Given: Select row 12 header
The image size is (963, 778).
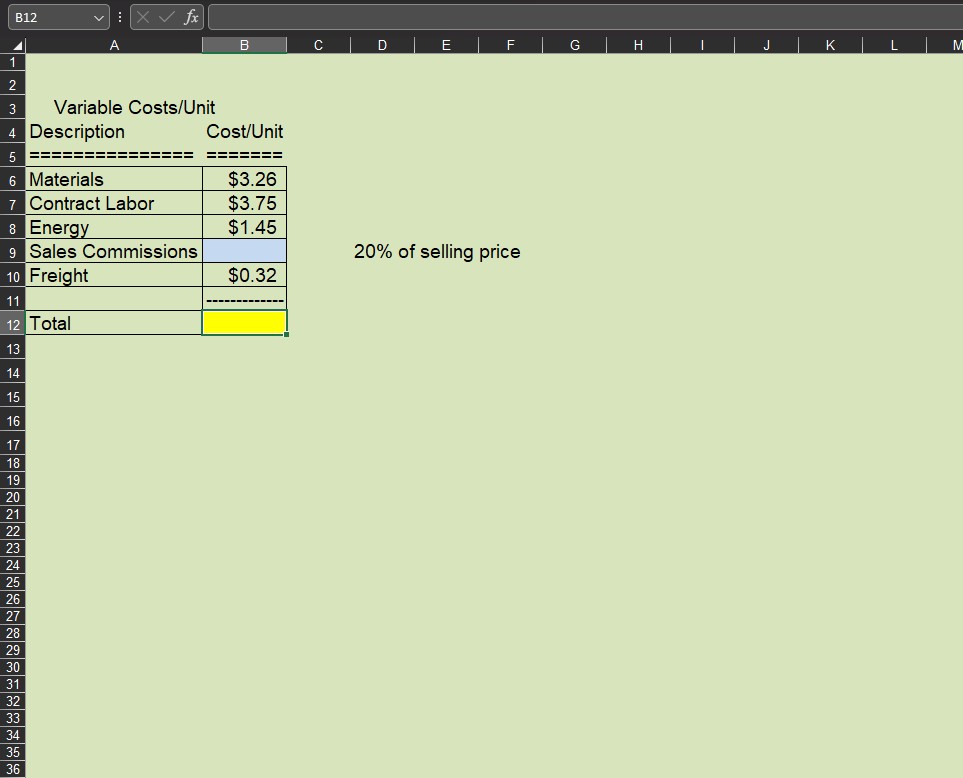Looking at the screenshot, I should tap(12, 324).
